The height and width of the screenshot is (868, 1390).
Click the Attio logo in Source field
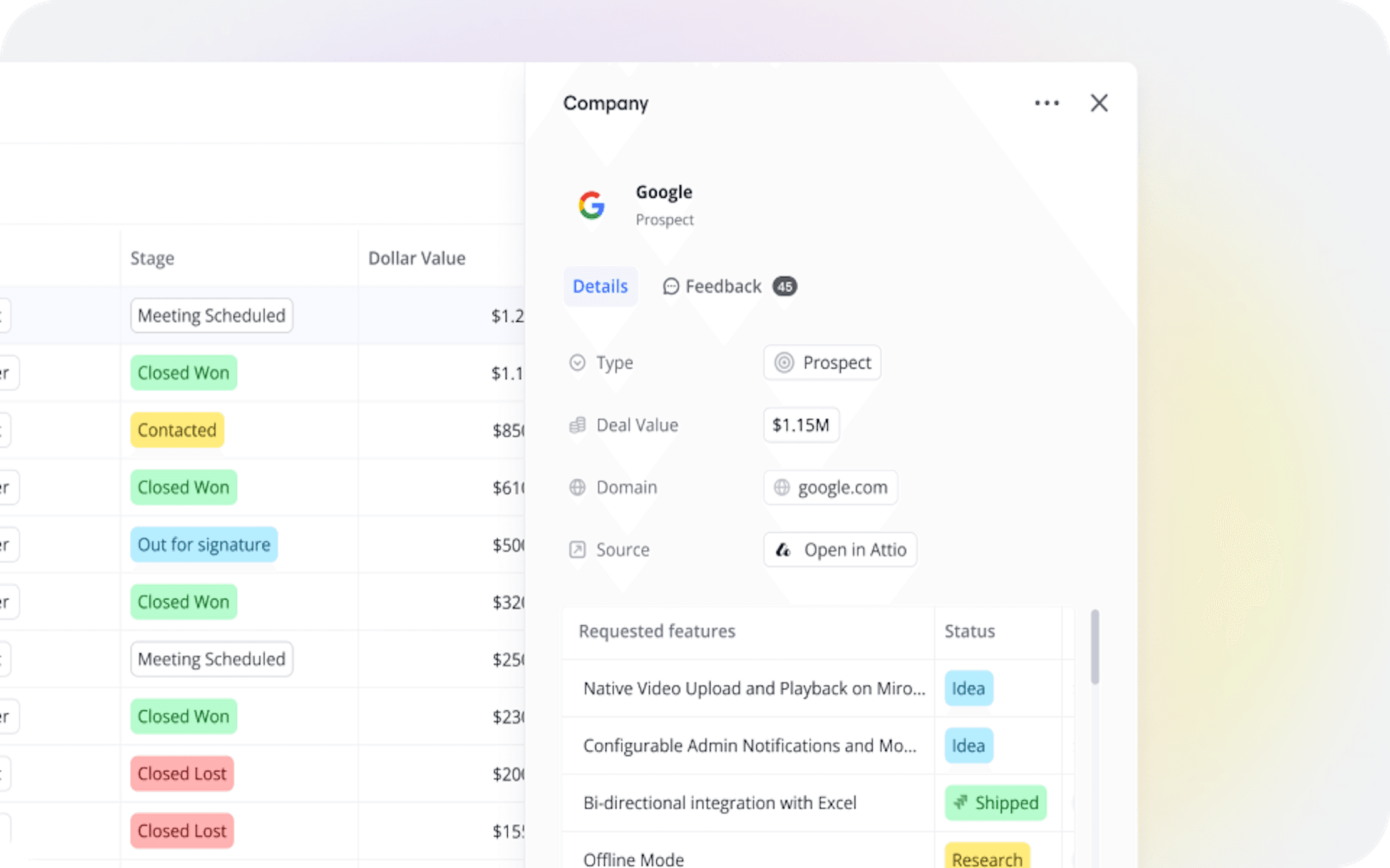783,550
